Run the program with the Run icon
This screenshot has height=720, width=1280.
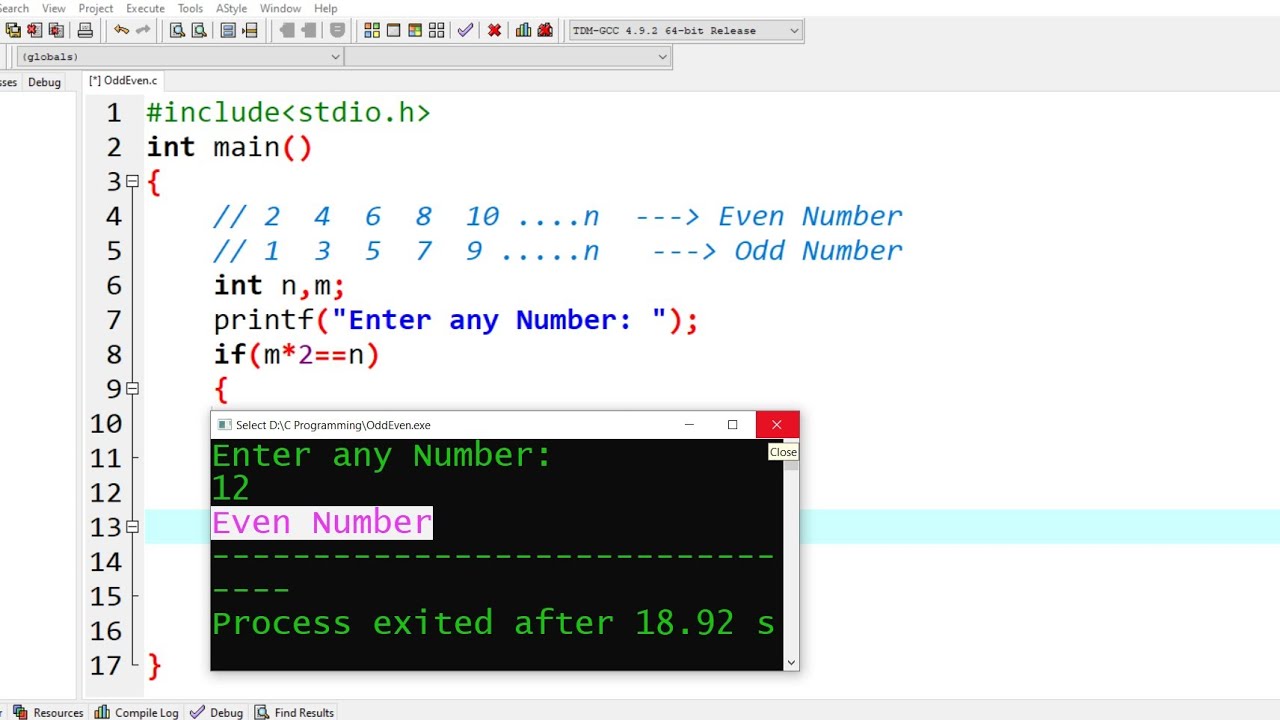point(393,30)
